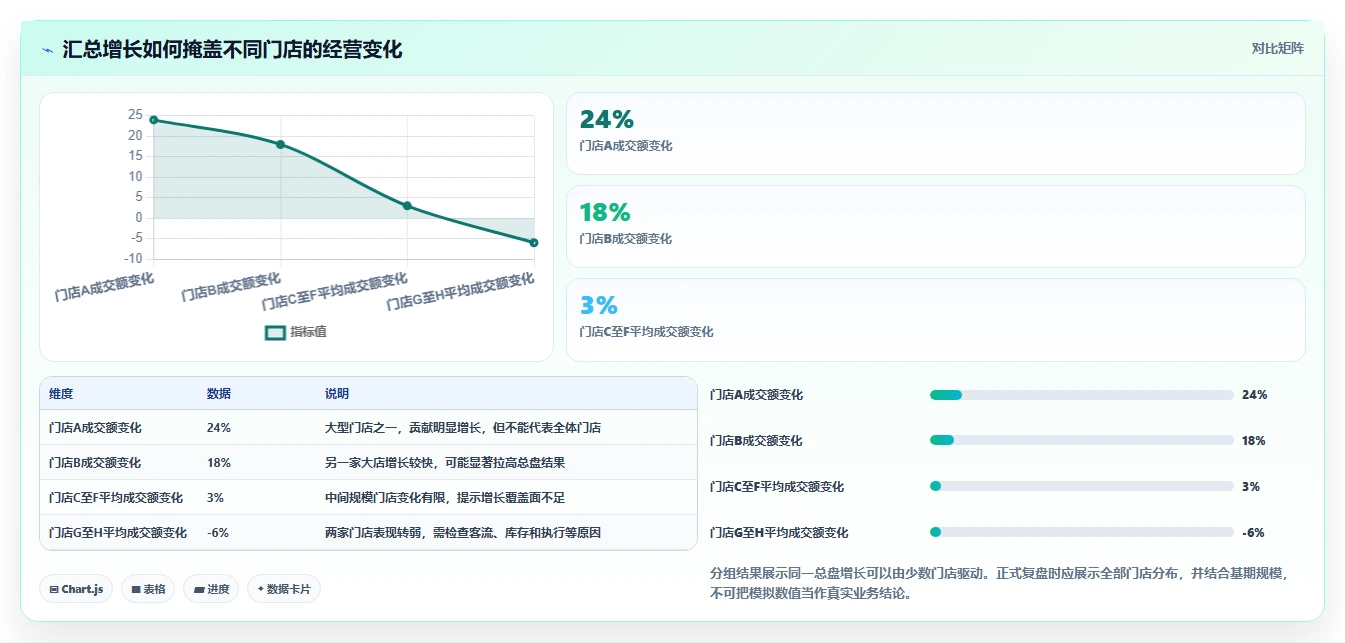
Task: Click the 24% value in the table
Action: tap(219, 428)
